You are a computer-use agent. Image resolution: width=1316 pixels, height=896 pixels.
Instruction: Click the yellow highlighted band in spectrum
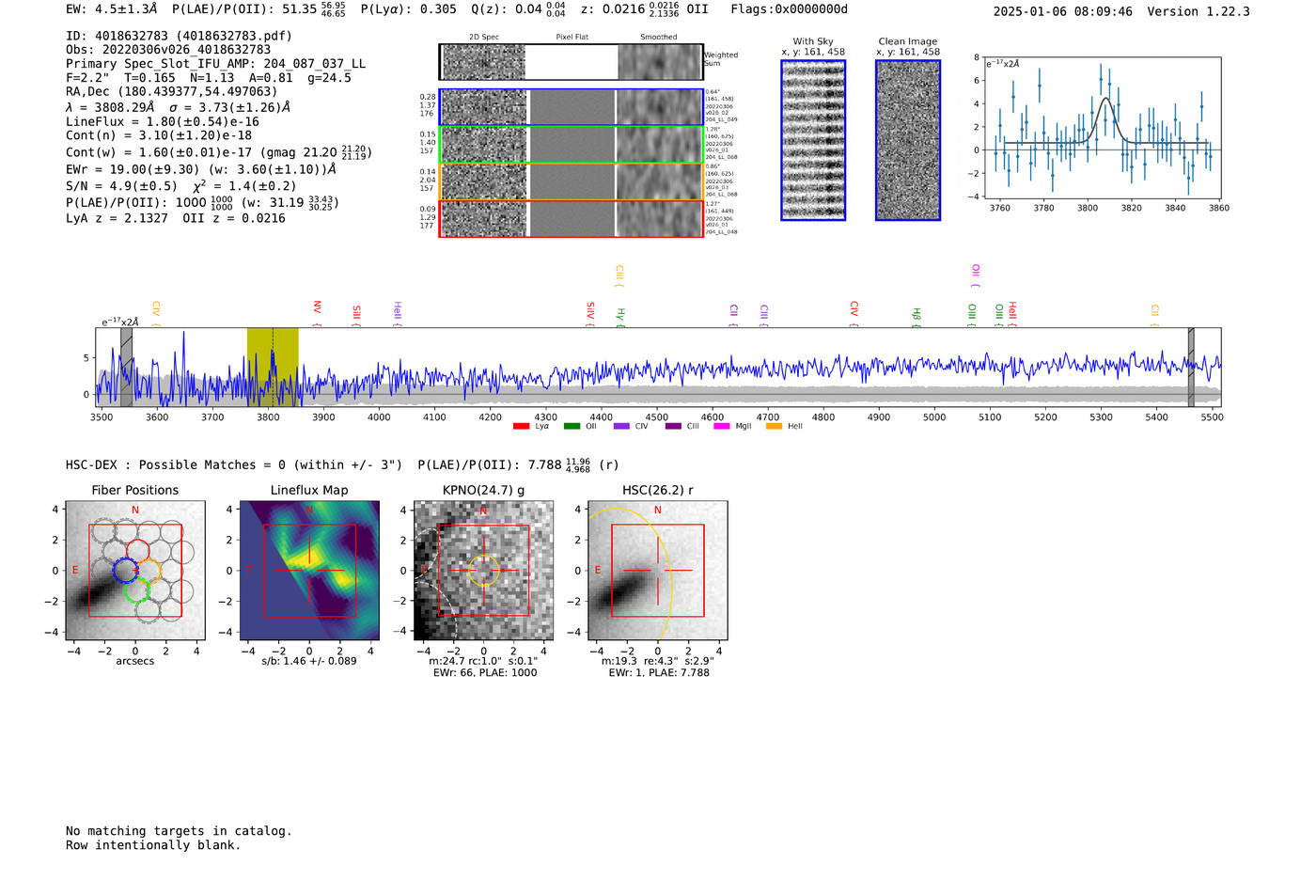click(x=273, y=367)
